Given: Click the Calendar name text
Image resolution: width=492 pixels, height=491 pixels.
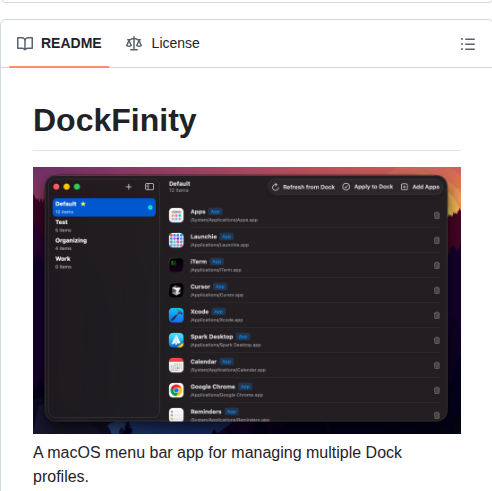Looking at the screenshot, I should [x=203, y=362].
